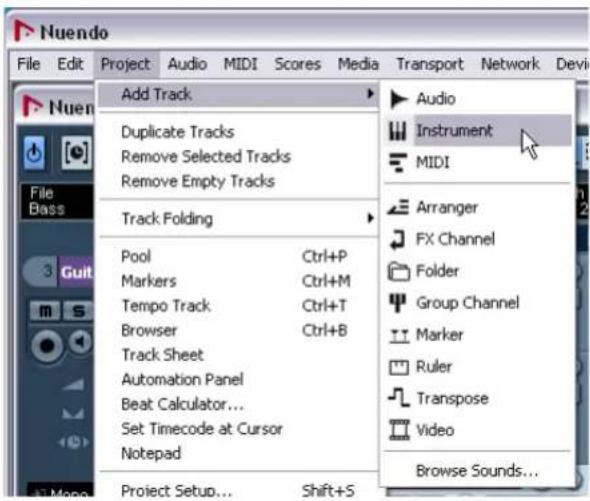Solo the Guitar track with S button
The width and height of the screenshot is (590, 501).
point(78,311)
